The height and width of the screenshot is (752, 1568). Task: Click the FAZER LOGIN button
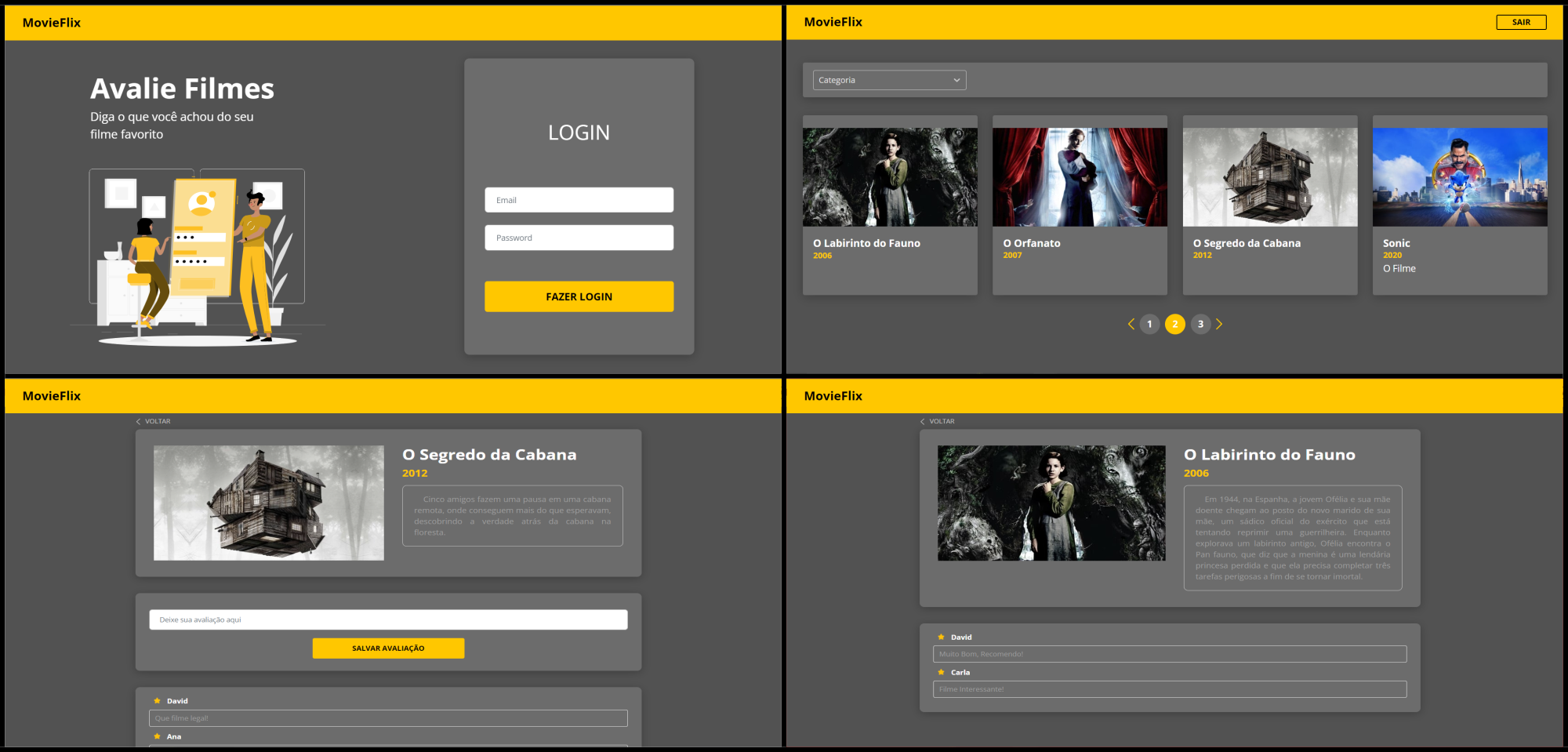point(579,296)
